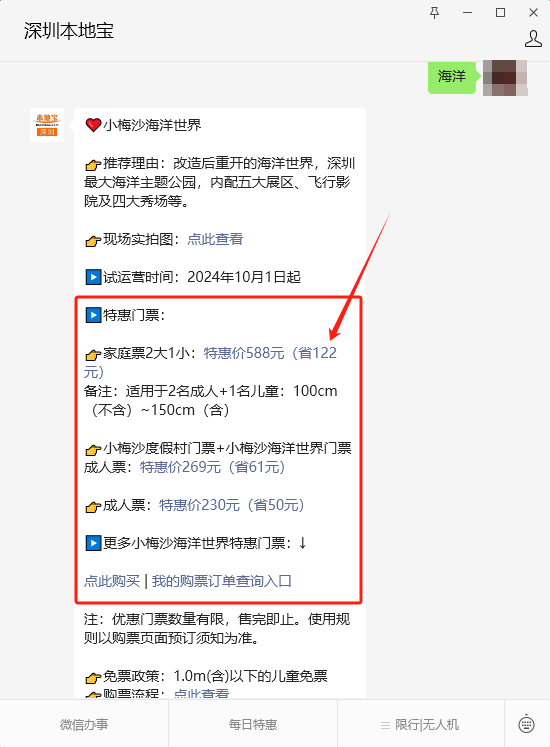
Task: Maximize the chat window
Action: (x=500, y=13)
